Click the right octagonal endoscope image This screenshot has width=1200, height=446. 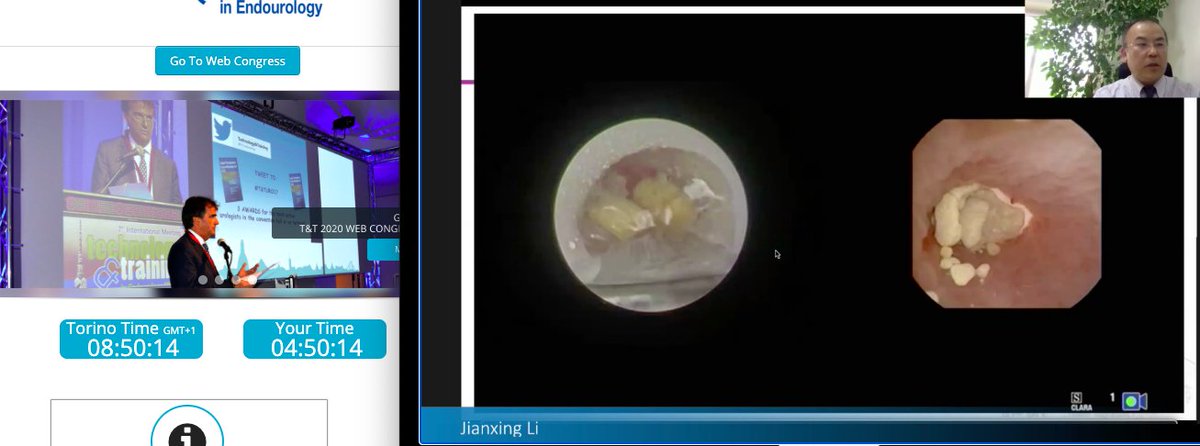pos(1007,214)
